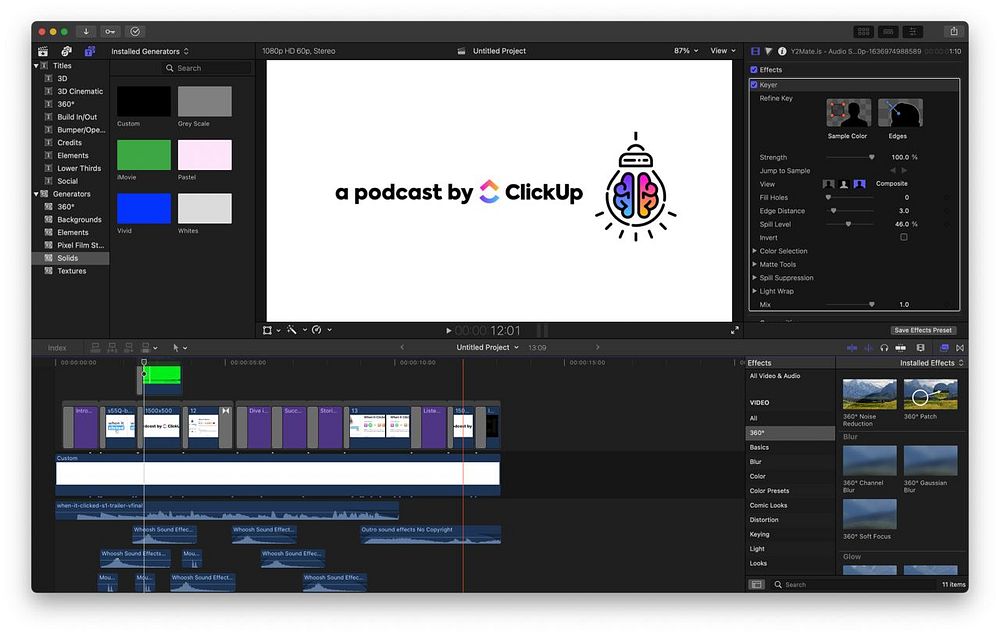Switch Keyer View to Composite icon
1000x634 pixels.
point(860,184)
